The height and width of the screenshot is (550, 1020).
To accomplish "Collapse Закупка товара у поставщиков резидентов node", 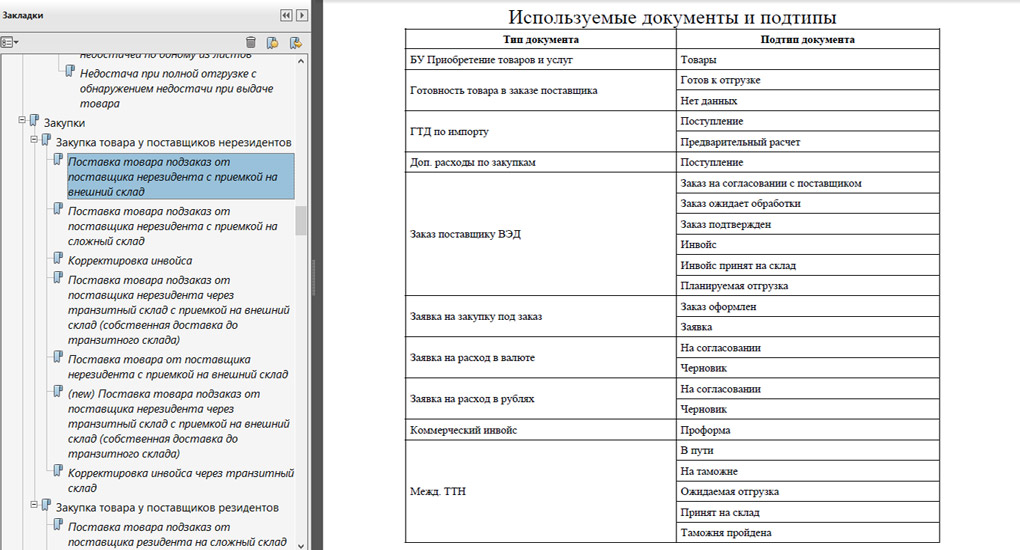I will [x=34, y=504].
